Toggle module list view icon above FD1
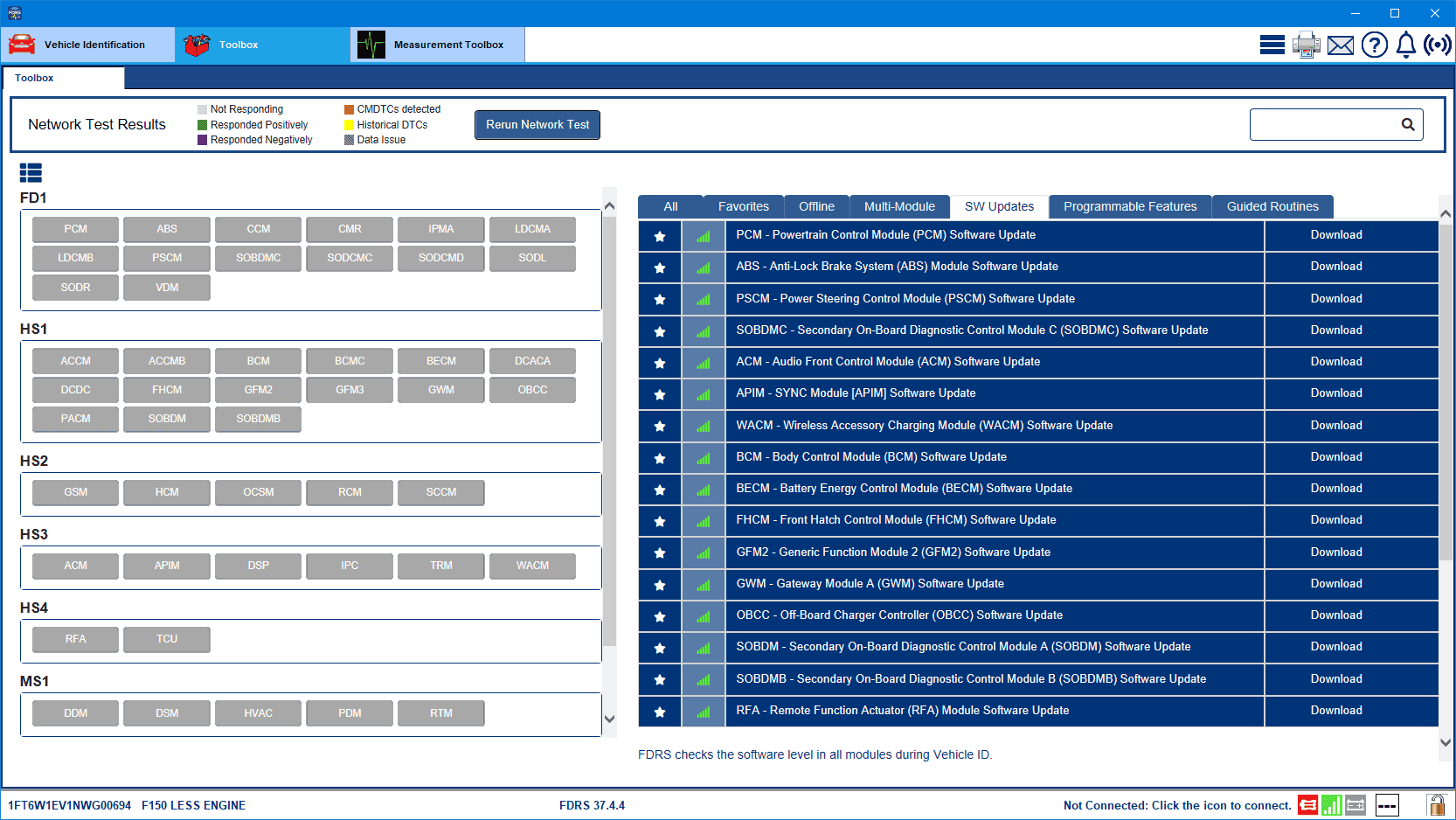This screenshot has height=820, width=1456. pos(31,172)
